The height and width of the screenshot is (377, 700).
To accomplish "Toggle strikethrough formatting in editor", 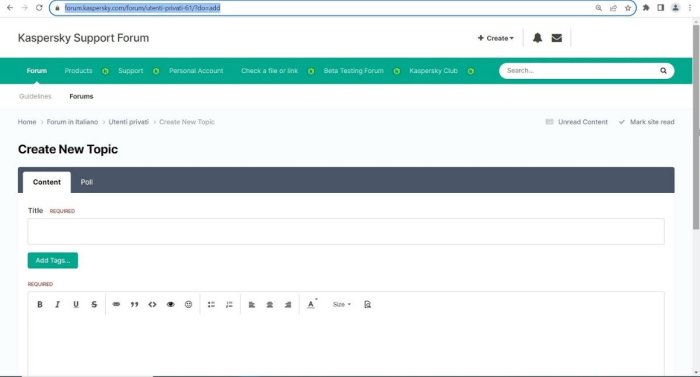I will click(94, 304).
